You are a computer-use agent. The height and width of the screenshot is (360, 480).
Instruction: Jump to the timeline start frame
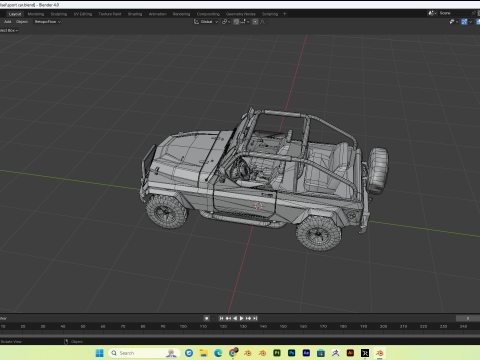tap(221, 318)
